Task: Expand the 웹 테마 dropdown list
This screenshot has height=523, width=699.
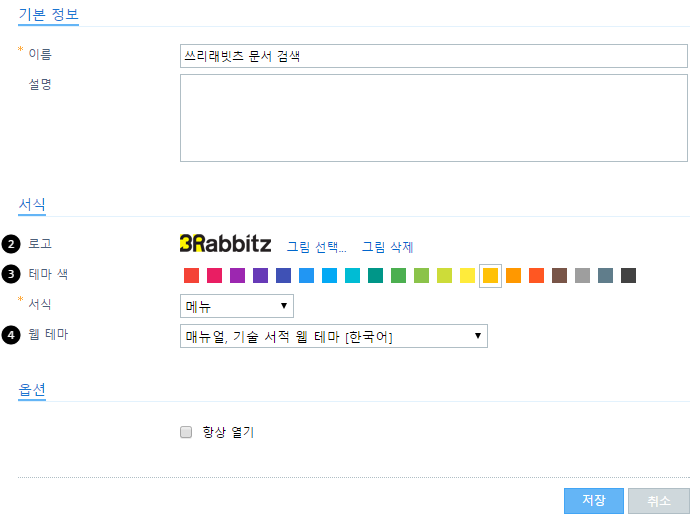Action: click(333, 336)
